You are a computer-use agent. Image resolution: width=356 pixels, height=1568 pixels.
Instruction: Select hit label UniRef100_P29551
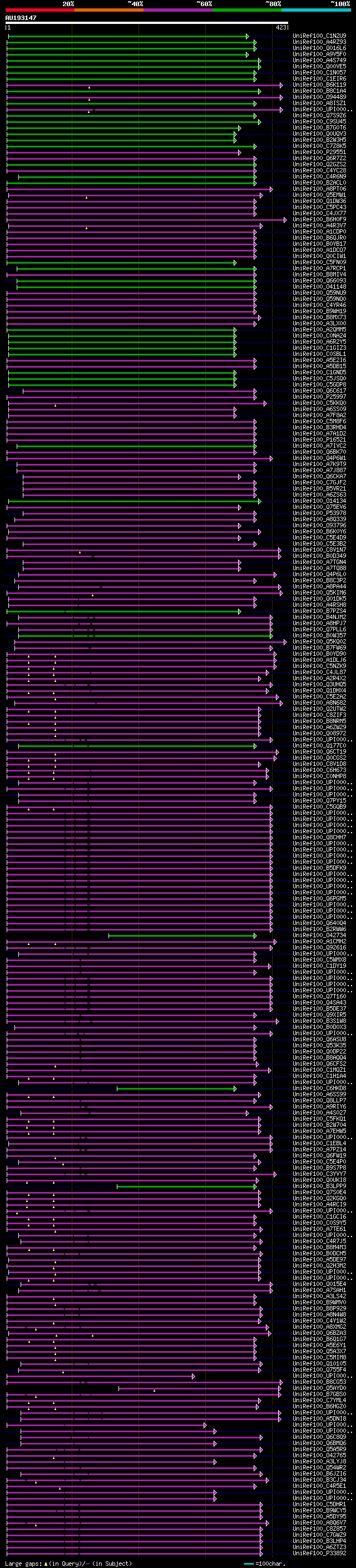(319, 152)
